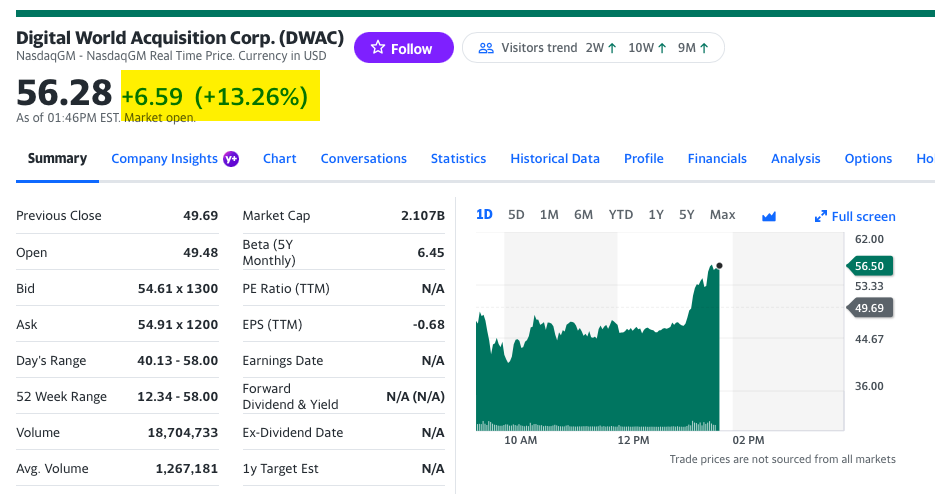The height and width of the screenshot is (494, 935).
Task: Click the Full screen expand arrows icon
Action: tap(821, 217)
